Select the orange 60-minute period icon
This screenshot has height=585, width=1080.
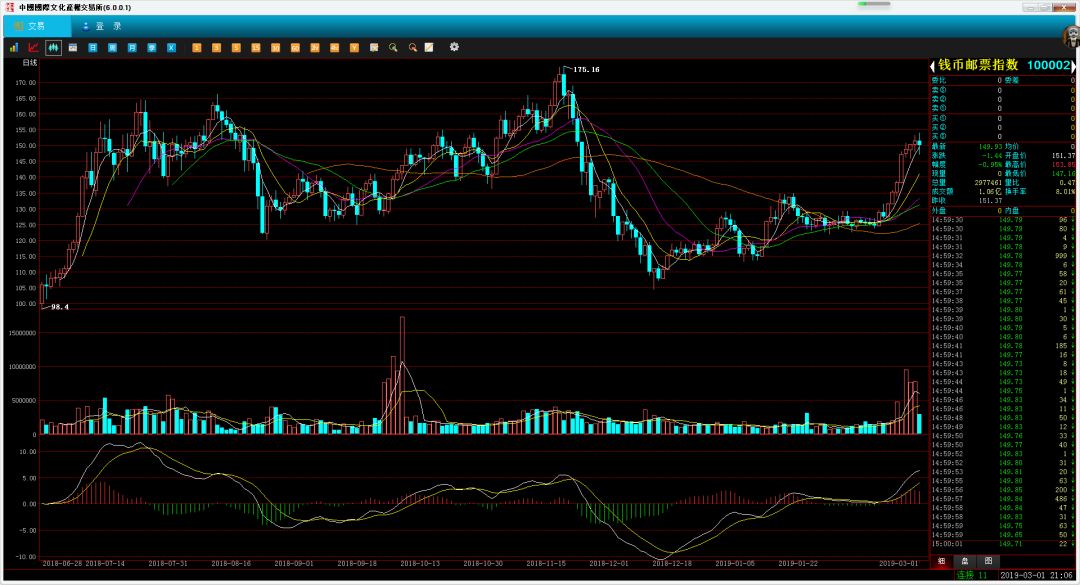click(x=295, y=48)
